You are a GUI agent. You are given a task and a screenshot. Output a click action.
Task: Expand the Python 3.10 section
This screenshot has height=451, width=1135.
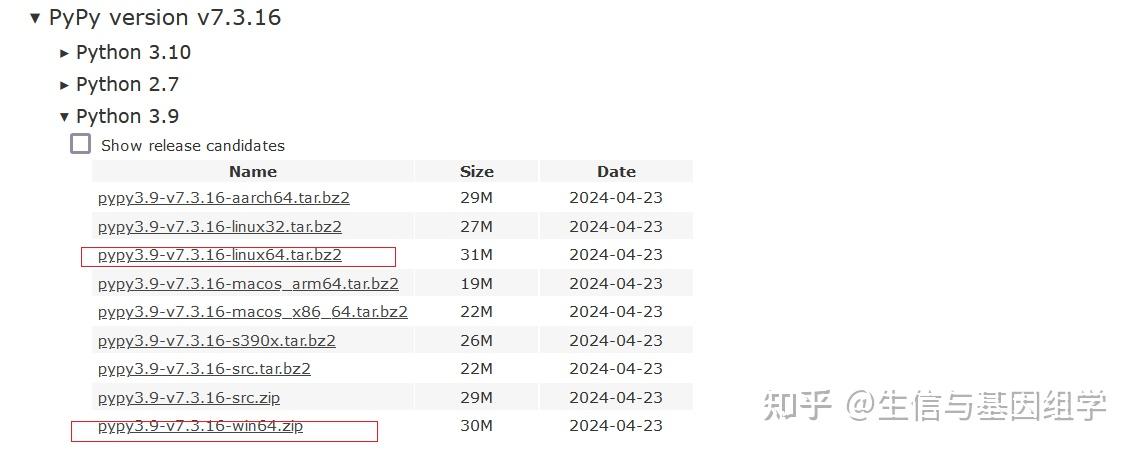[64, 53]
